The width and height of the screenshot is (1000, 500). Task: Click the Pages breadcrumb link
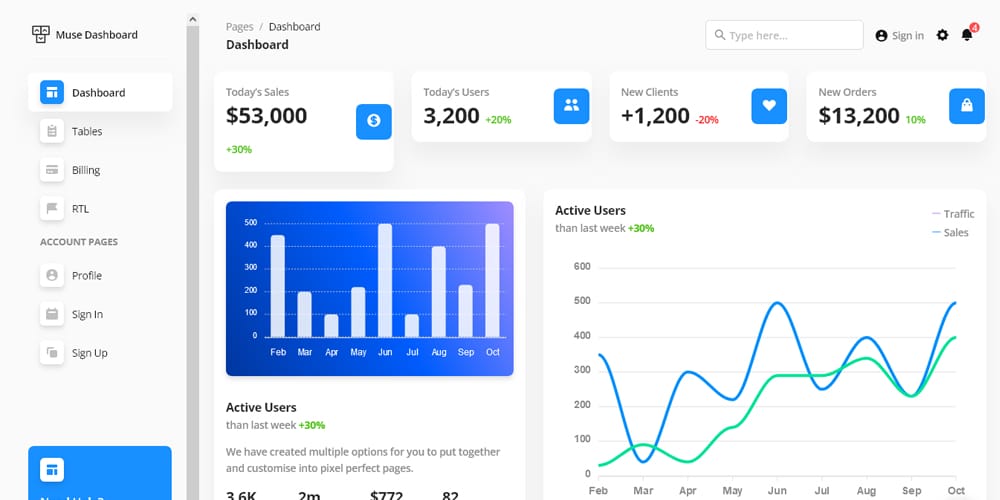[239, 27]
